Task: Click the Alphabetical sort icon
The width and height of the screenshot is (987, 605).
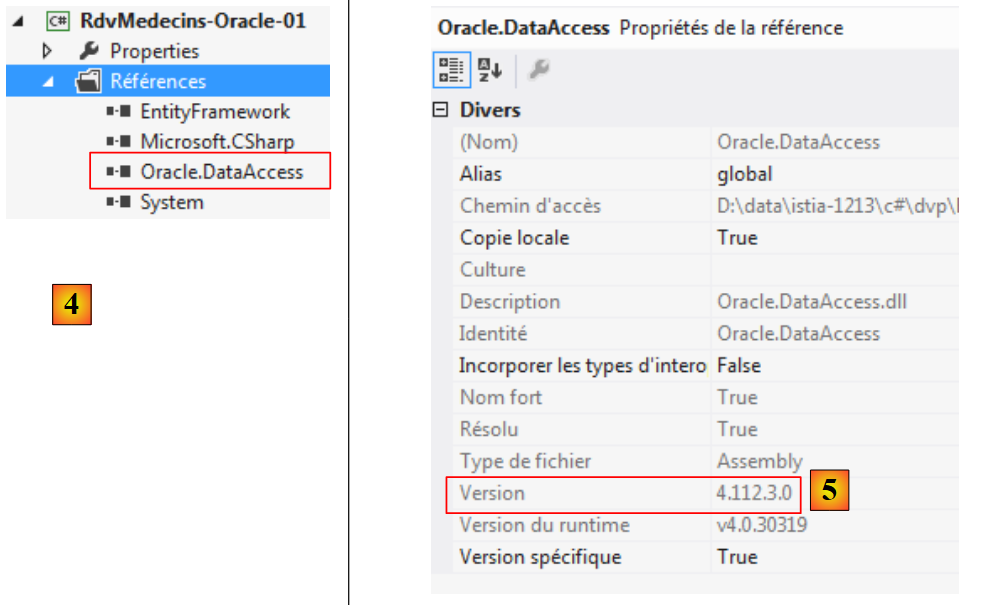Action: [x=488, y=69]
